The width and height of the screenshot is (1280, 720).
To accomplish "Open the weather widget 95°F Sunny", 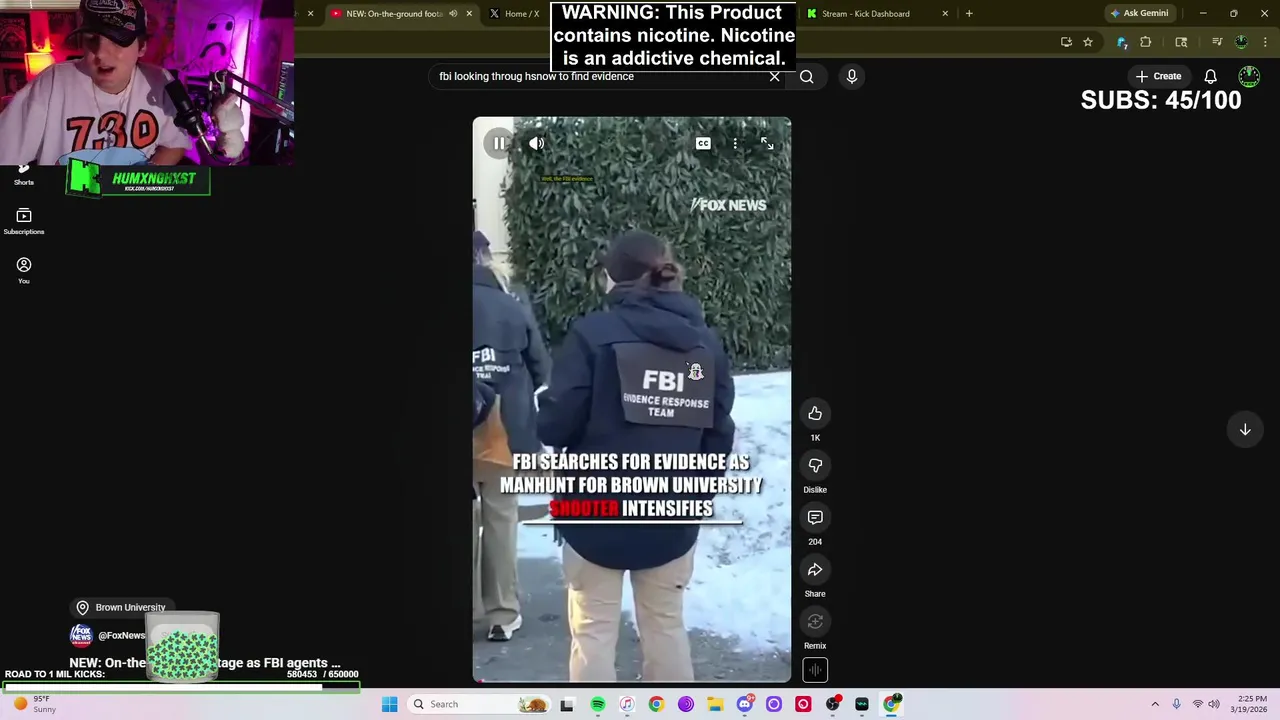I will coord(35,704).
